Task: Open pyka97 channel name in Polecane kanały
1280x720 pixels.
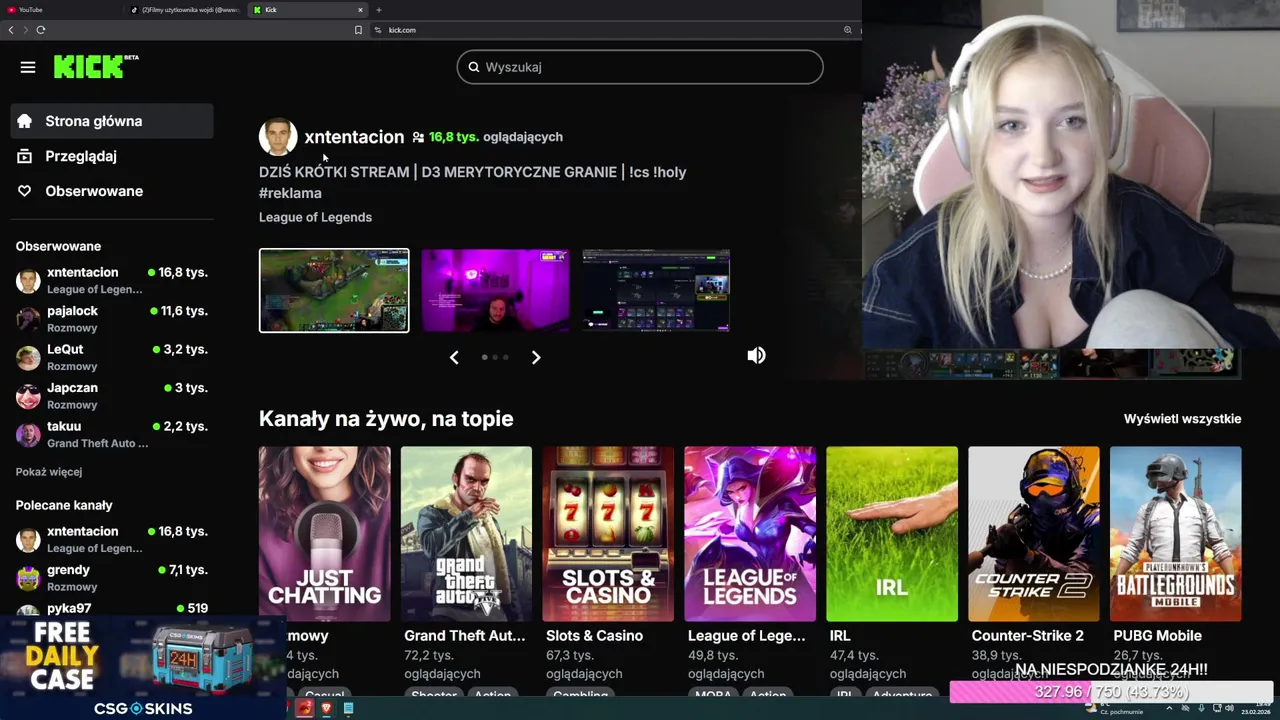Action: click(x=69, y=608)
